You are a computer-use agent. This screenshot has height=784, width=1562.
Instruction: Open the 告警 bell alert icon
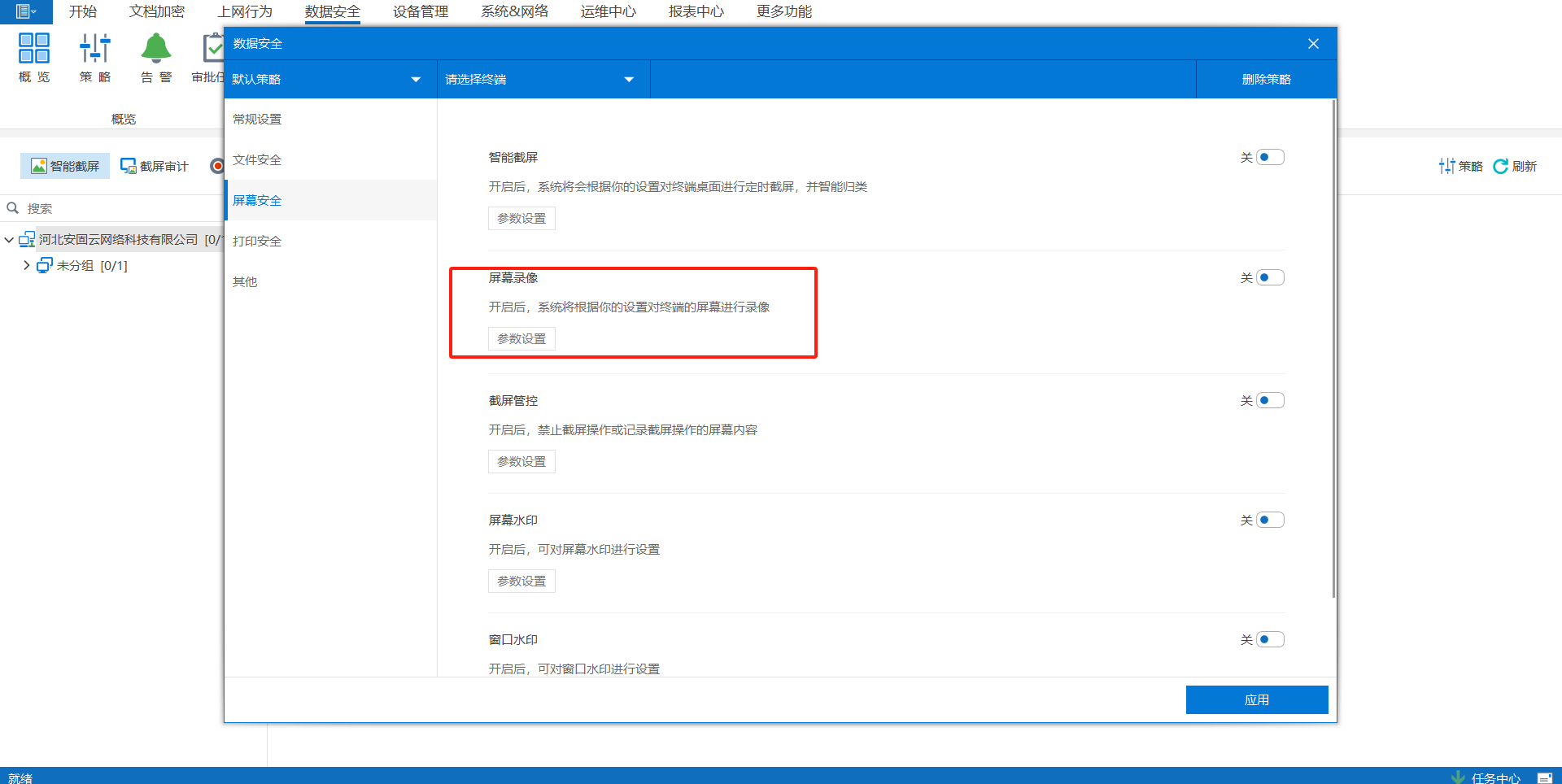(x=156, y=49)
